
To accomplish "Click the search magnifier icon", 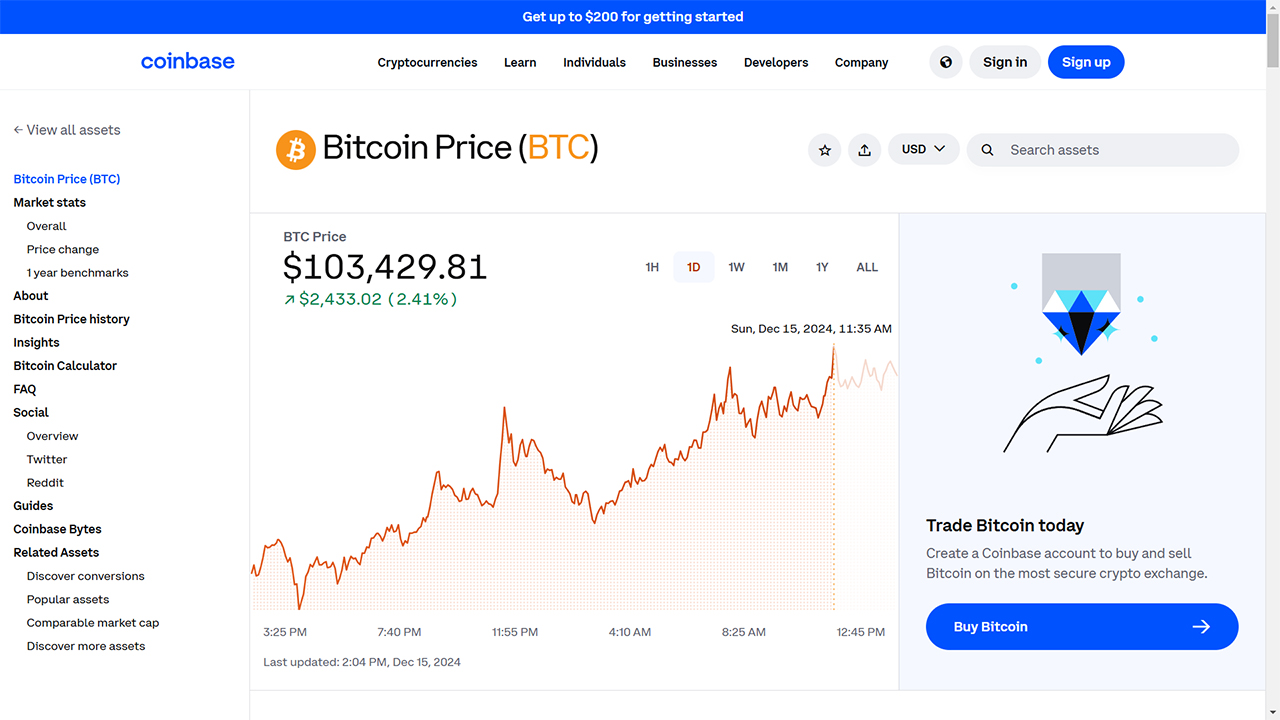I will pos(987,150).
